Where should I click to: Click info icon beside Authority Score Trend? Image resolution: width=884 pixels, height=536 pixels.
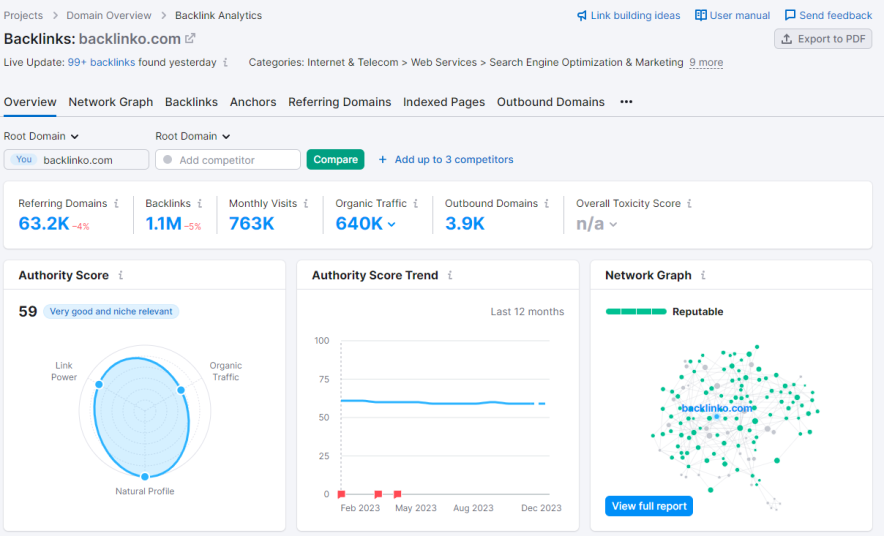[x=450, y=275]
